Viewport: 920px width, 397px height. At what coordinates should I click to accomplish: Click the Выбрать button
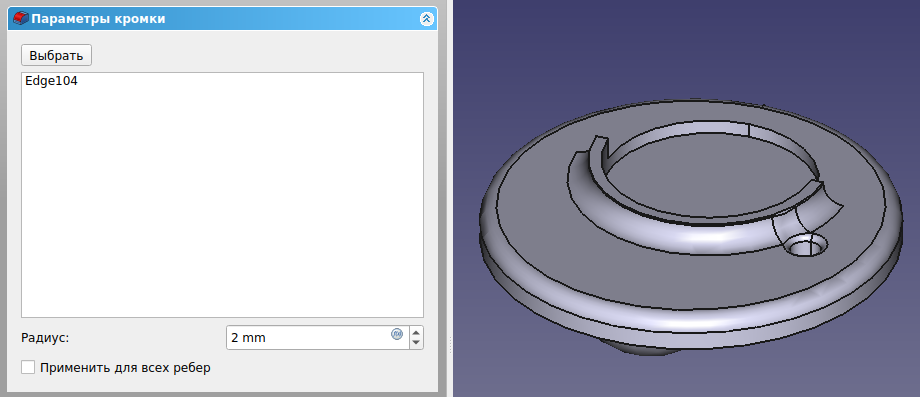(56, 56)
